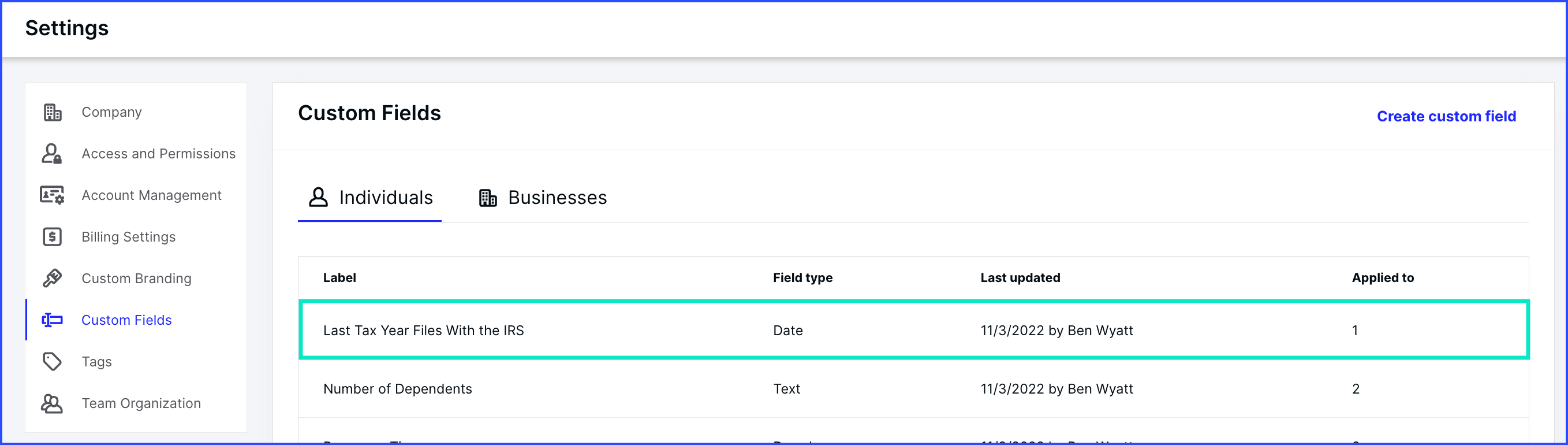1568x445 pixels.
Task: Click the Account Management ID card icon
Action: [52, 195]
